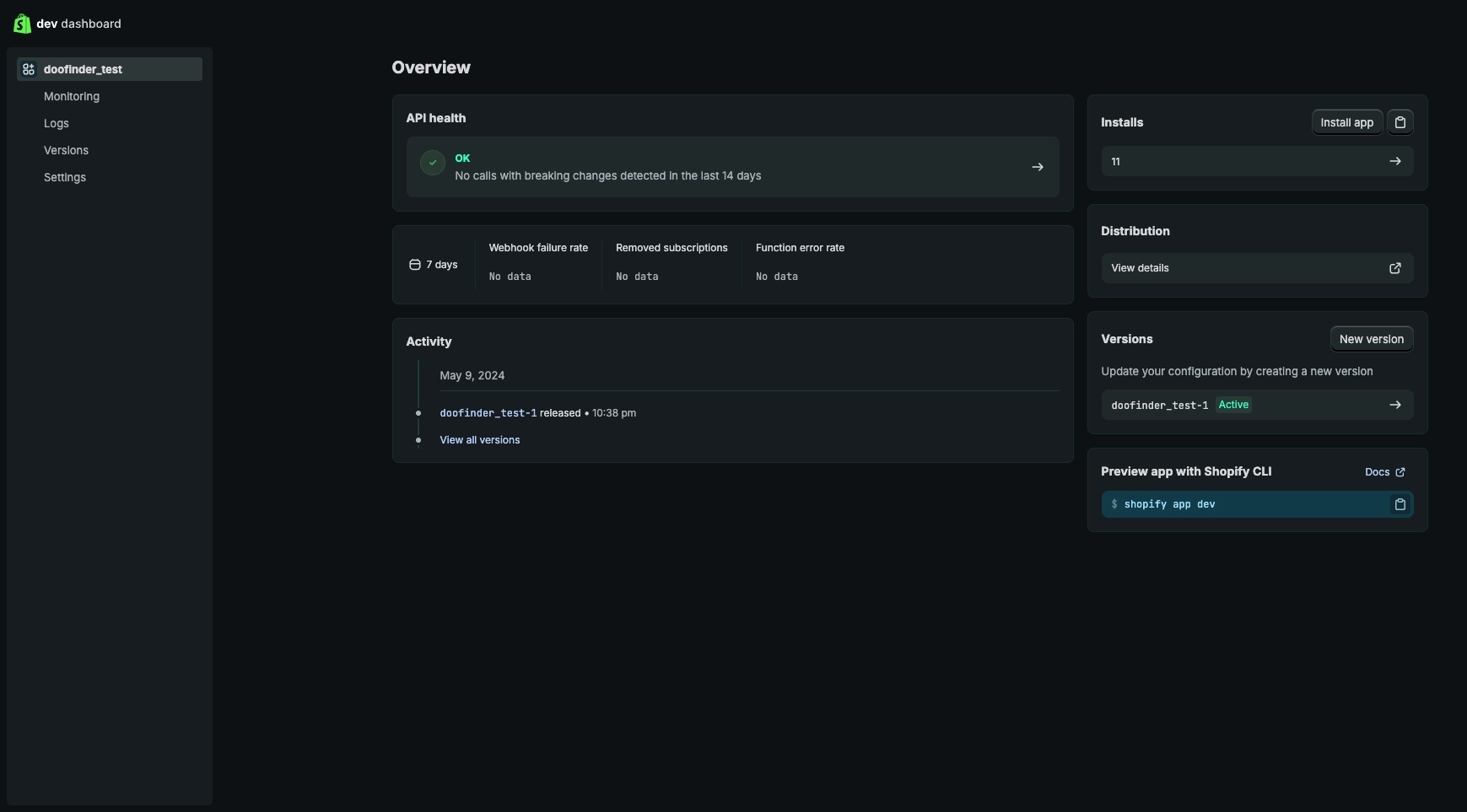
Task: Select doofinder_test in the sidebar
Action: pos(110,69)
